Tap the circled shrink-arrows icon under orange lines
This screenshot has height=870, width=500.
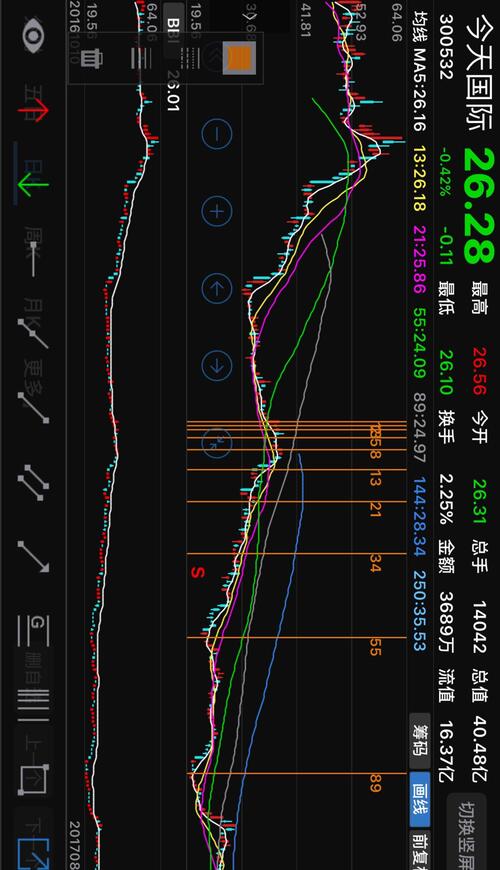point(216,442)
